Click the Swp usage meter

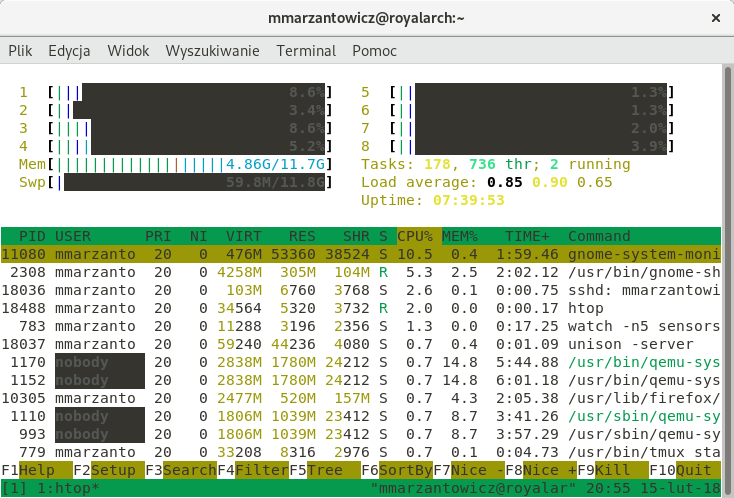(x=176, y=182)
